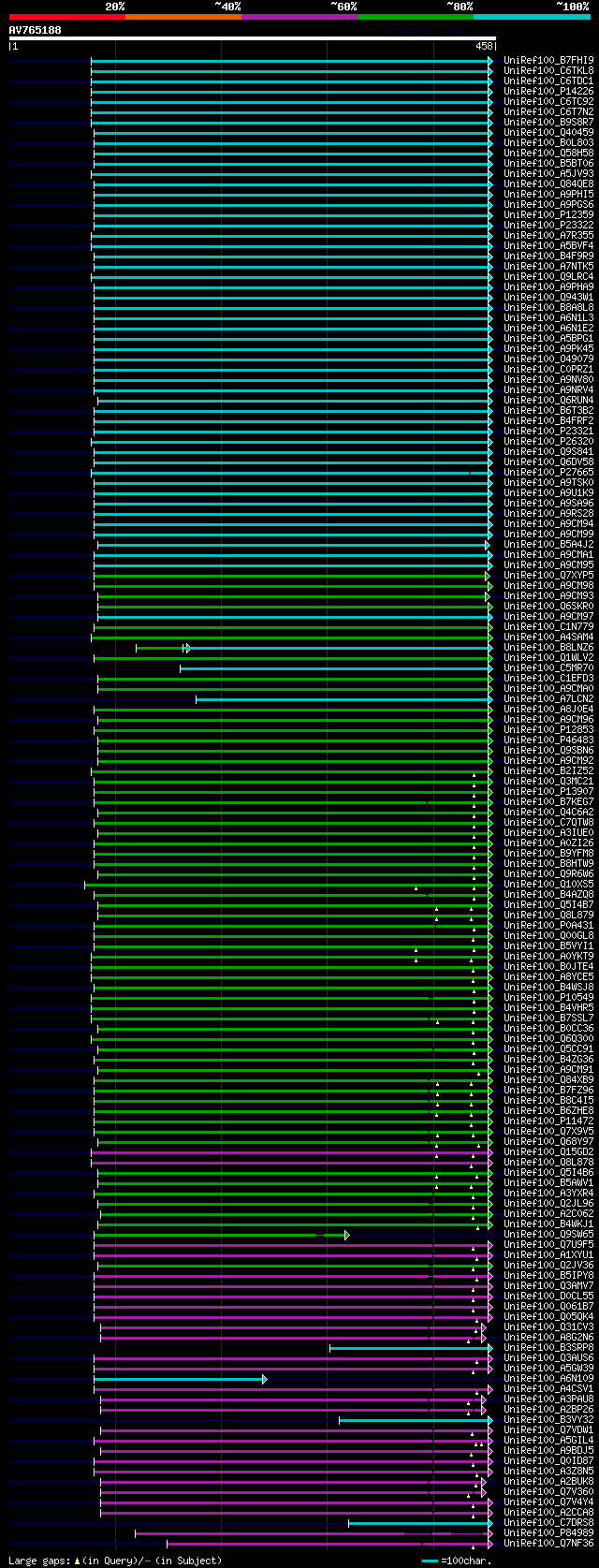Select hit label UniRef100_A7LCN2
This screenshot has width=599, height=1568.
548,698
